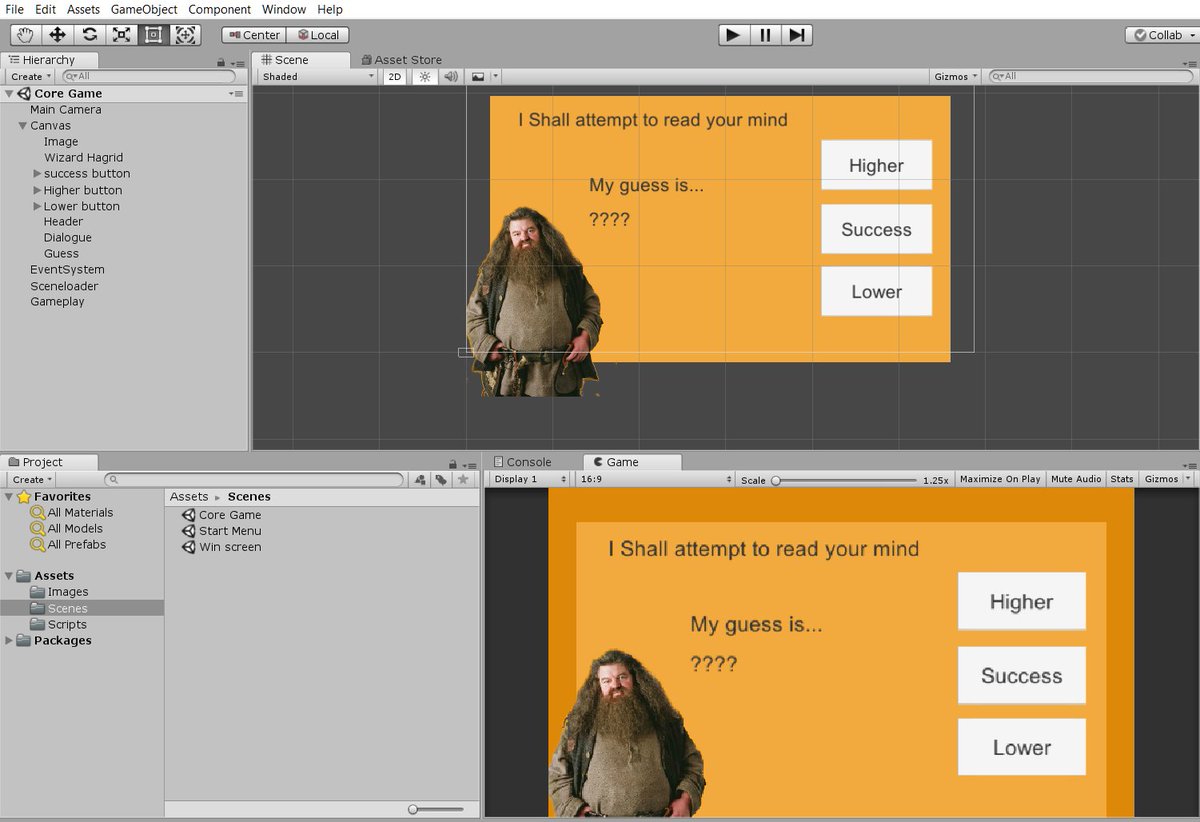
Task: Click the Project panel lock icon
Action: coord(453,464)
